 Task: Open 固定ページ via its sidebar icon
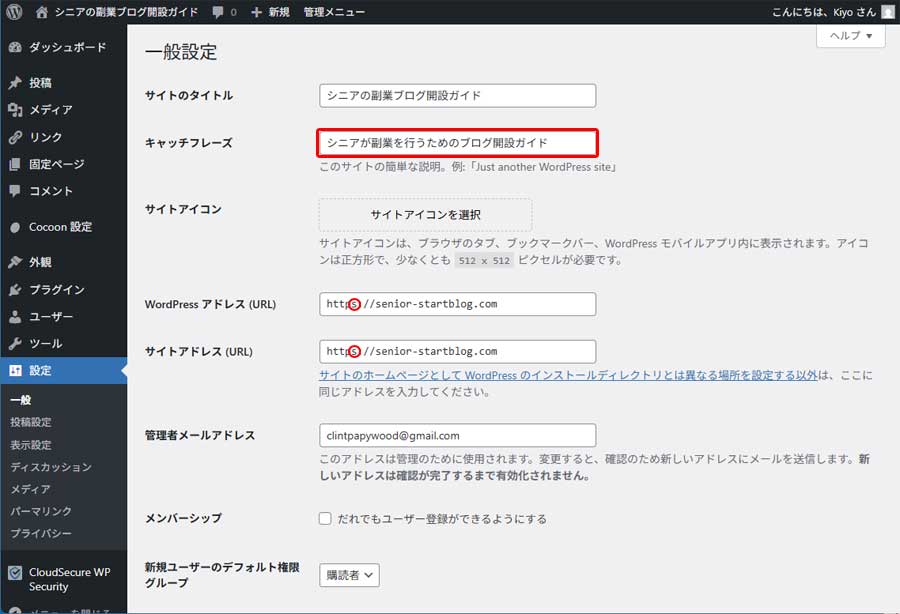[x=14, y=164]
